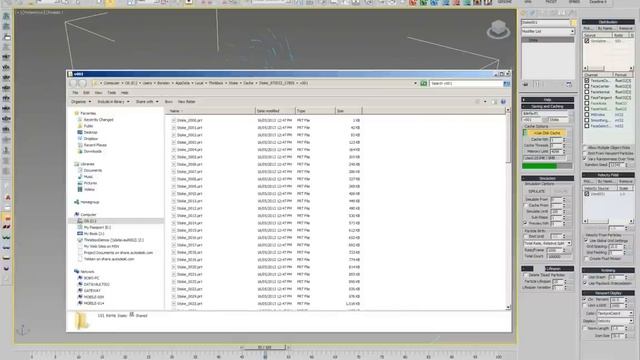Open the Pictures library
This screenshot has width=640, height=360.
[90, 183]
